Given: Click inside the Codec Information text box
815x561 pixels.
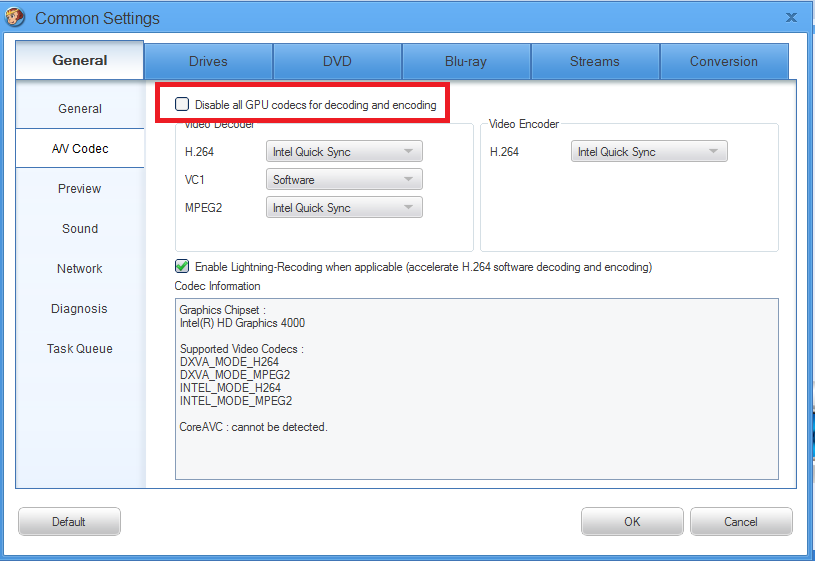Looking at the screenshot, I should (477, 389).
